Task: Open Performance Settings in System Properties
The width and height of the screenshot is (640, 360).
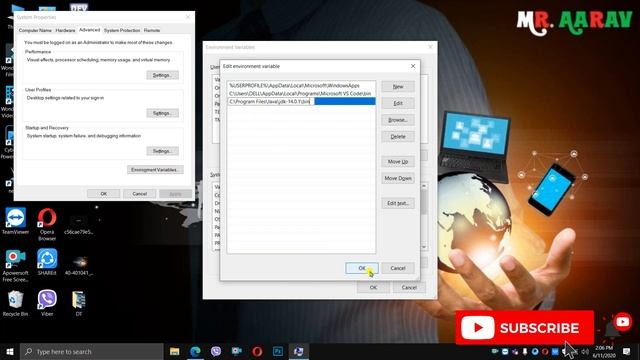Action: tap(162, 75)
